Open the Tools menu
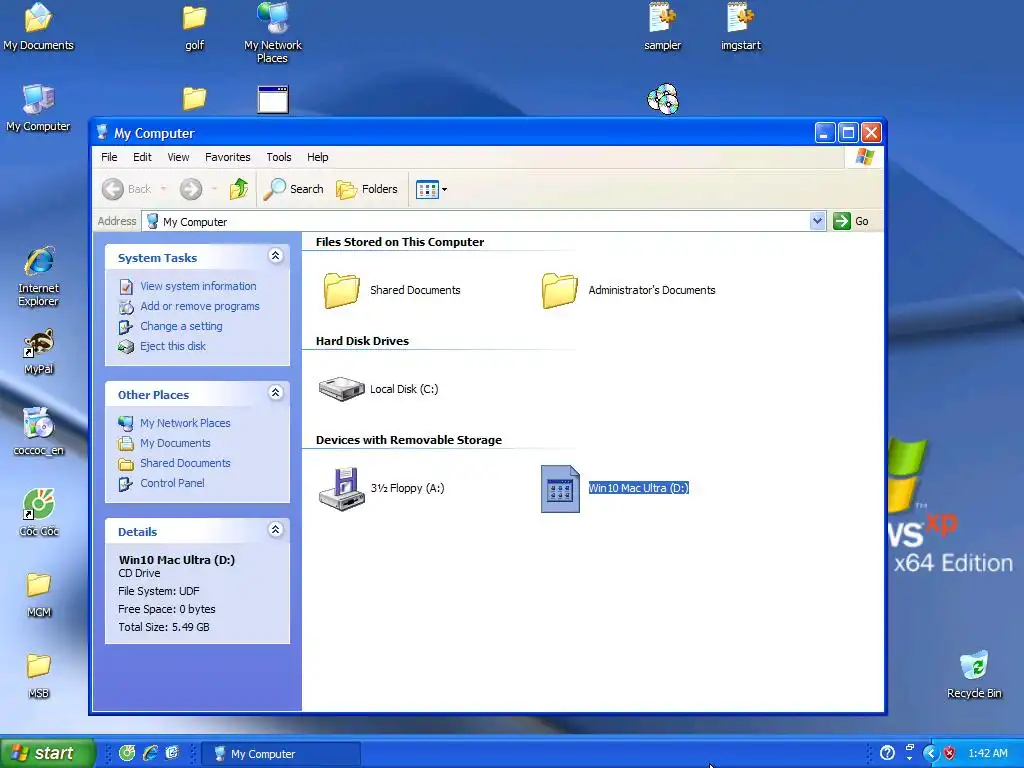The height and width of the screenshot is (768, 1024). pos(279,157)
